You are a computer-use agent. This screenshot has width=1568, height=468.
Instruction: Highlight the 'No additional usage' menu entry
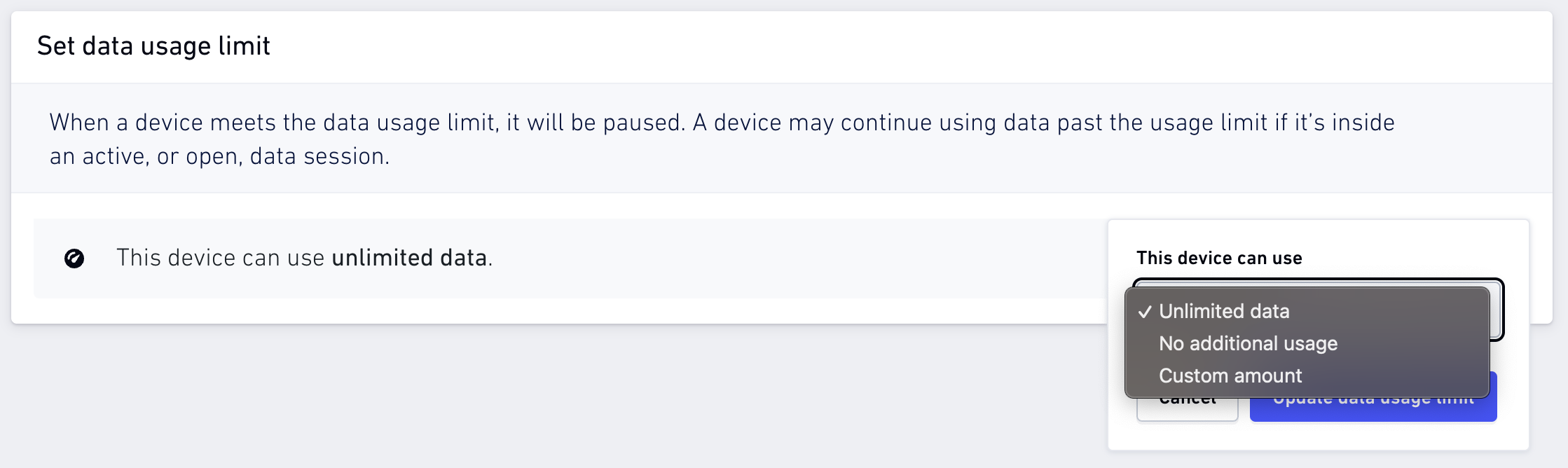tap(1248, 343)
